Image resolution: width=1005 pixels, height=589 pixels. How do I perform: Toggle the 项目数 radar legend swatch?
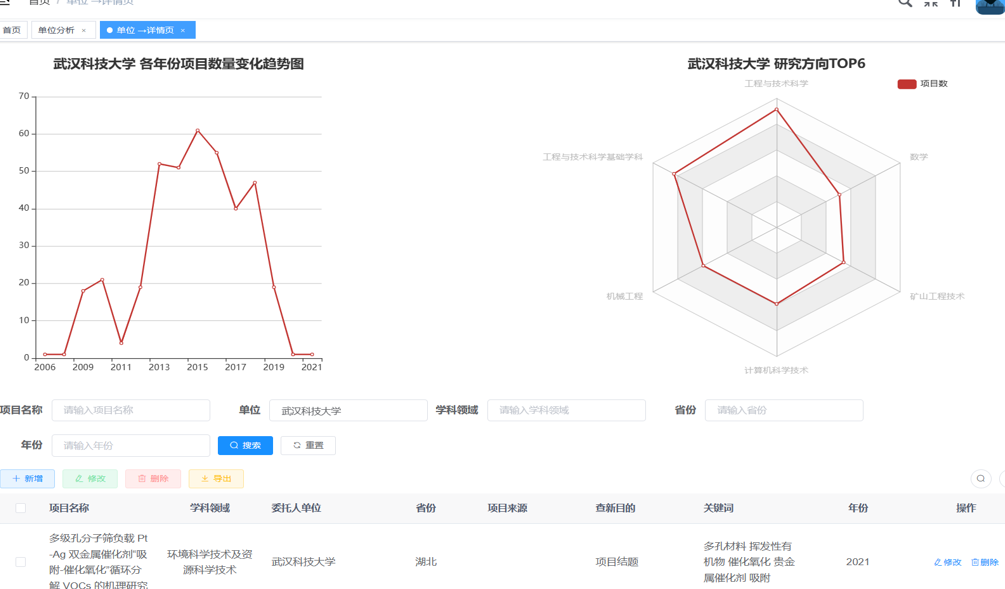pos(906,84)
